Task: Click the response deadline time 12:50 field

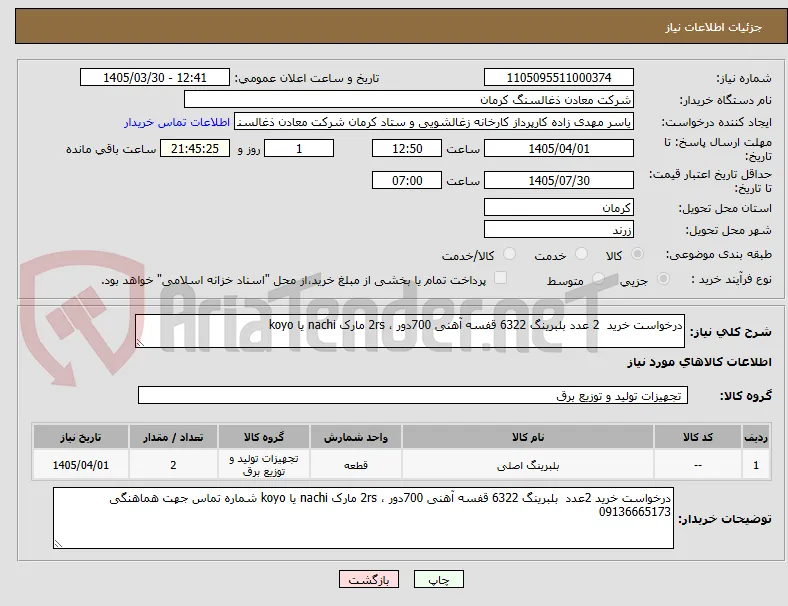Action: (x=407, y=148)
